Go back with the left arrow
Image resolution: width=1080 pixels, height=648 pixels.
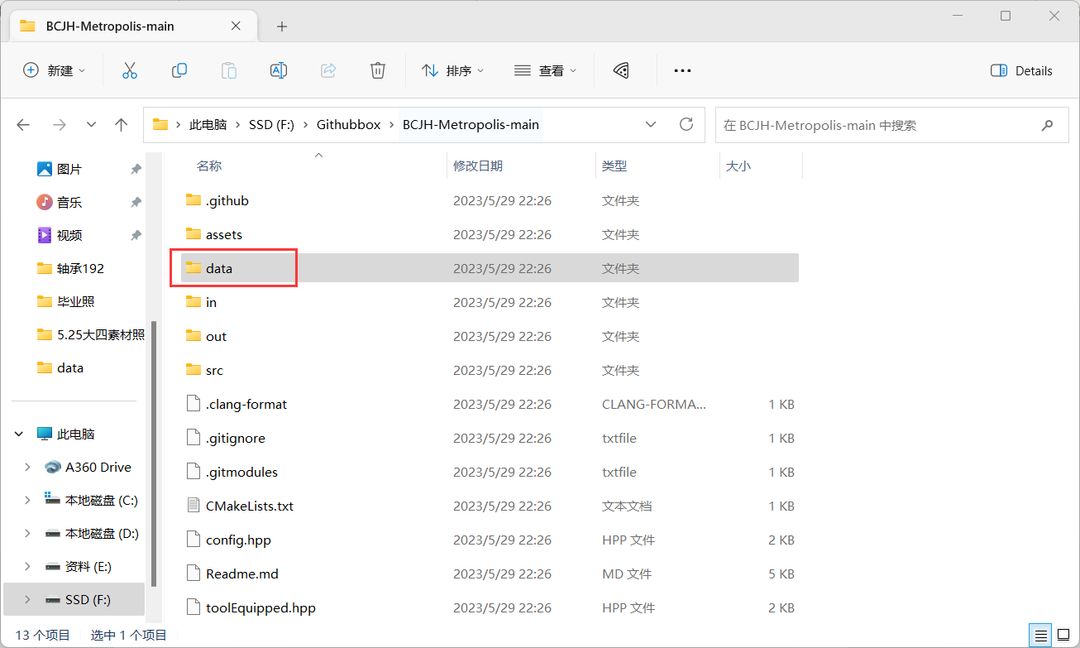point(23,125)
